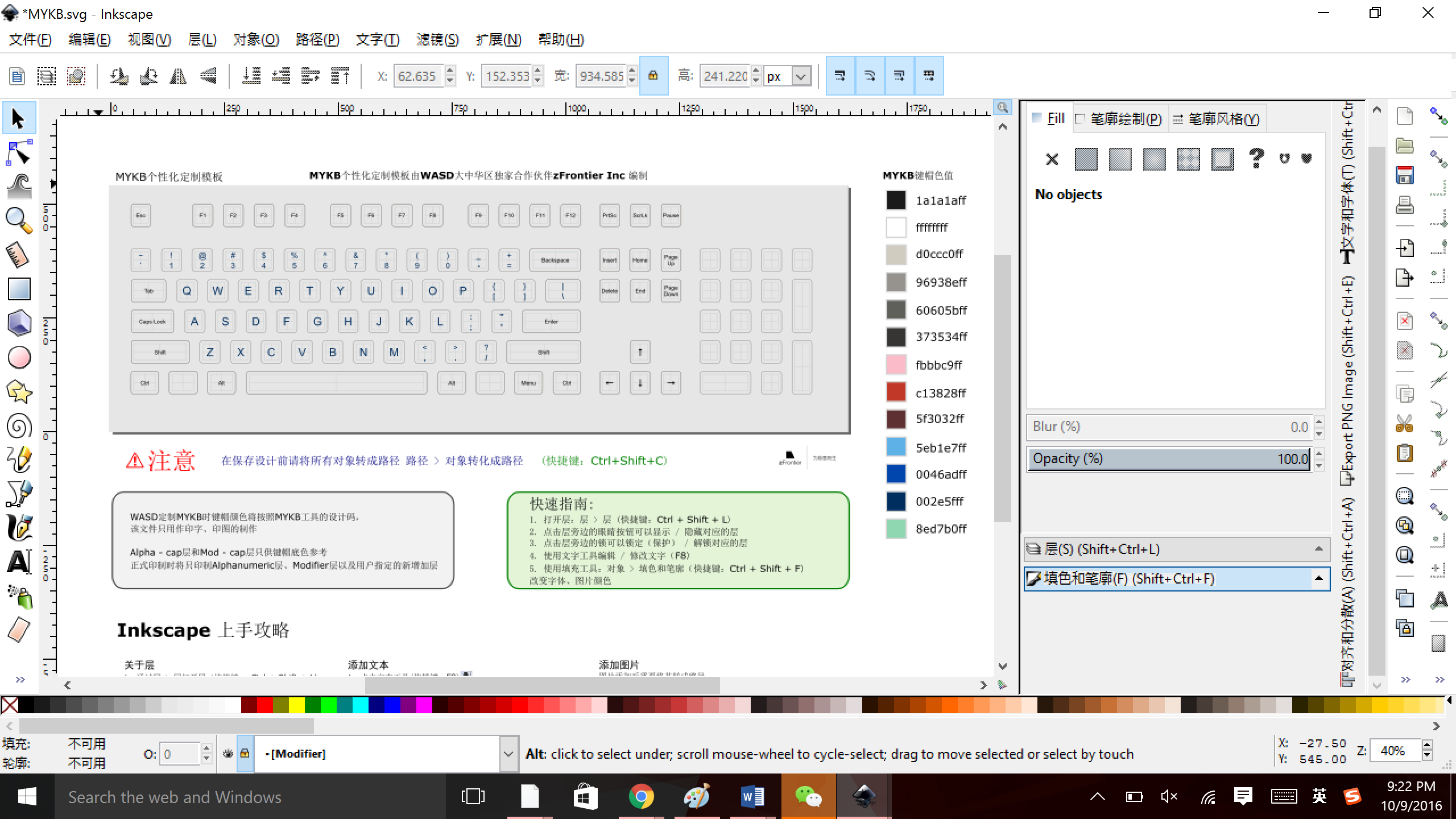Click Unknown paint question mark button

point(1256,159)
